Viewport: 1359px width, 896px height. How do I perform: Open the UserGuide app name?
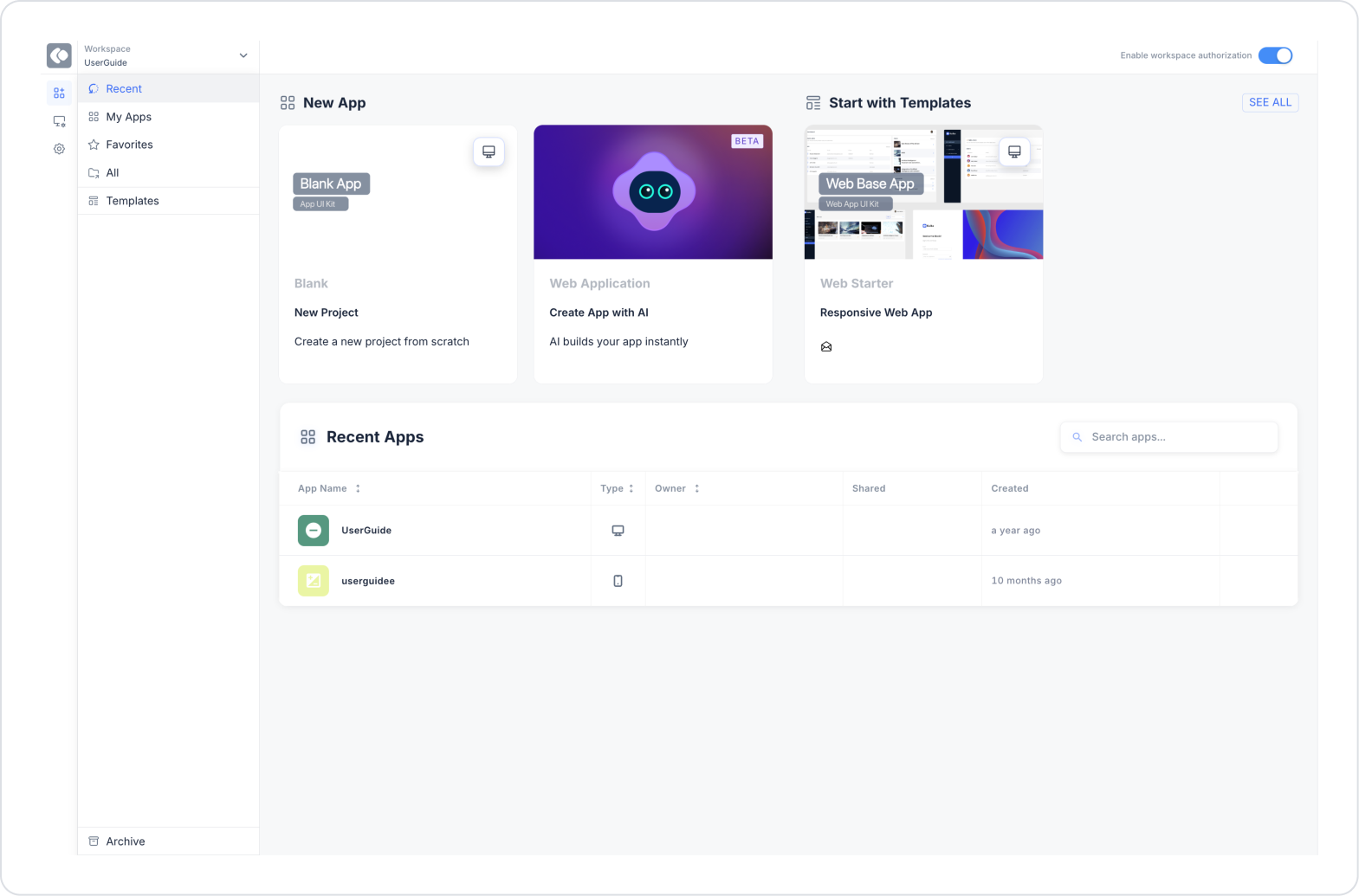point(366,531)
